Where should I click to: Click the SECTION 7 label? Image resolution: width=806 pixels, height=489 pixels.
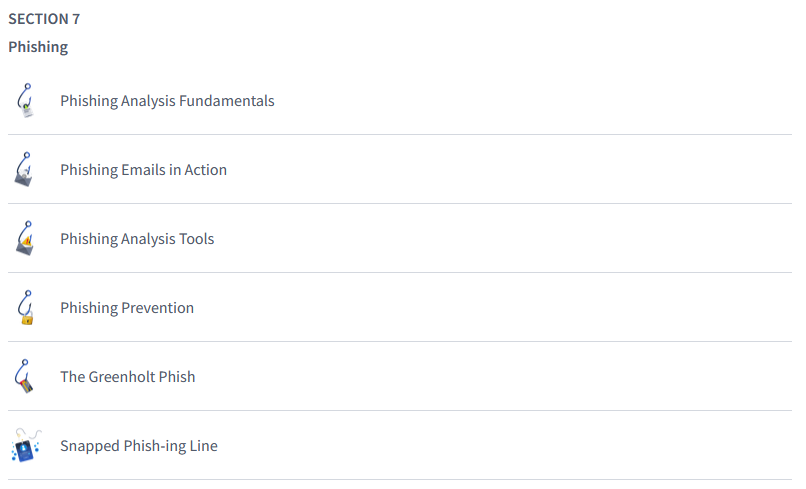tap(44, 19)
